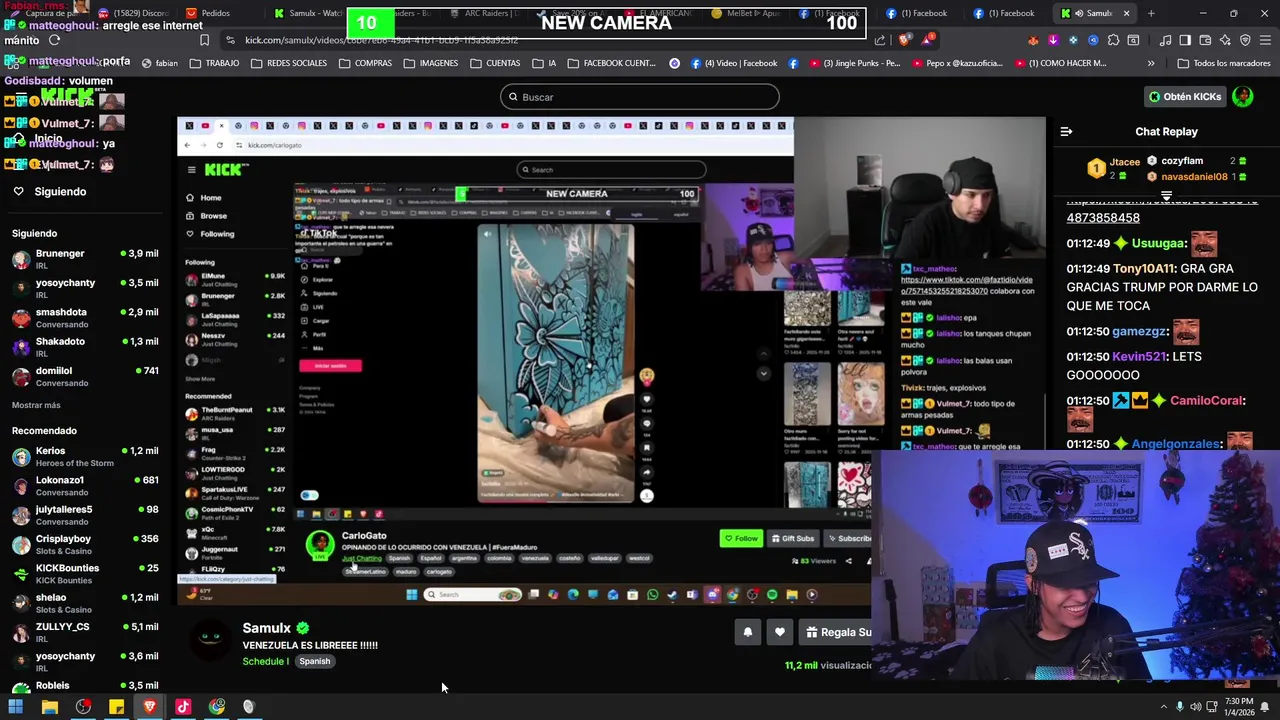Open the Brave media playlist music icon

(x=1165, y=40)
